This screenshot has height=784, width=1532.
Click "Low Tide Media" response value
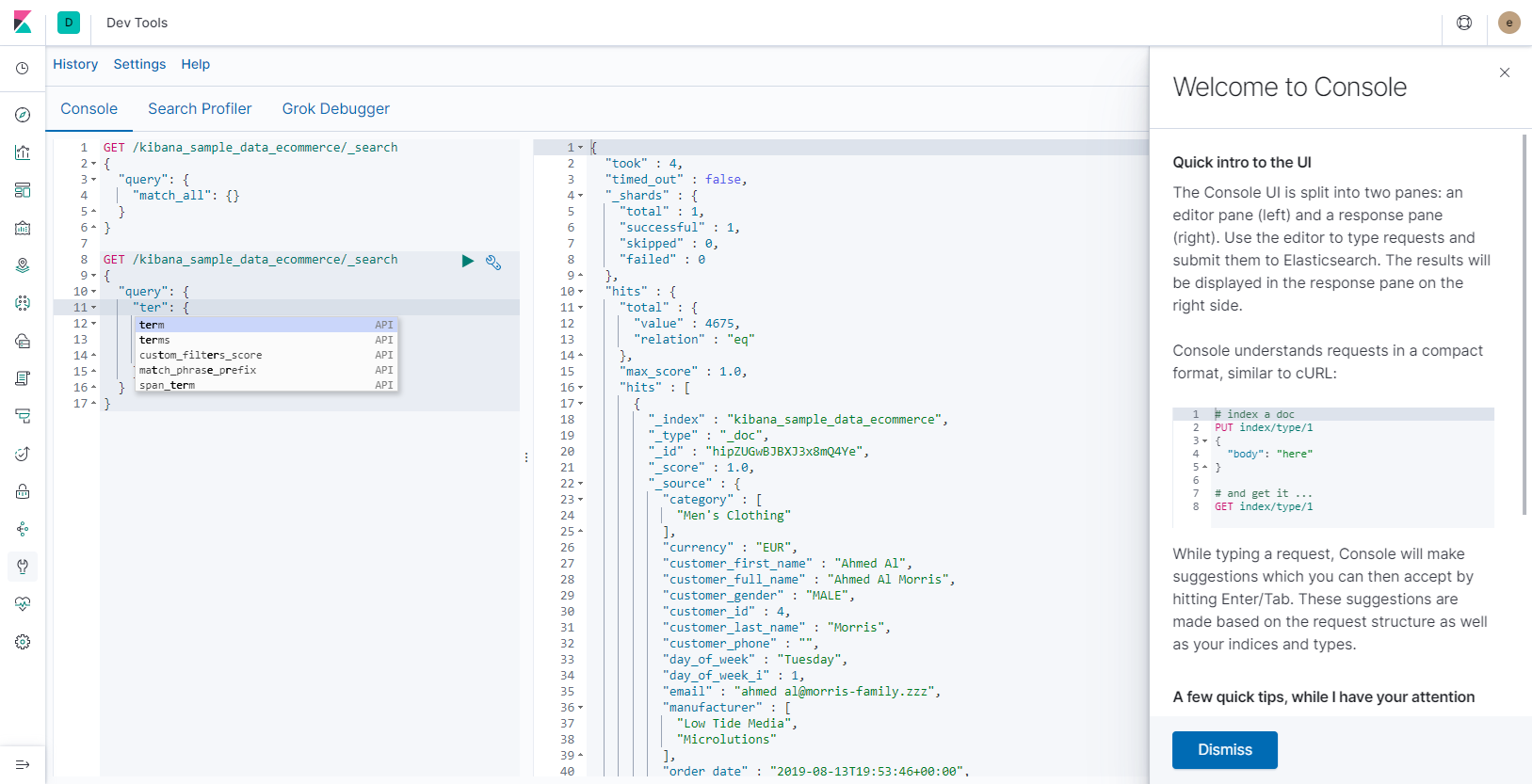pos(737,724)
